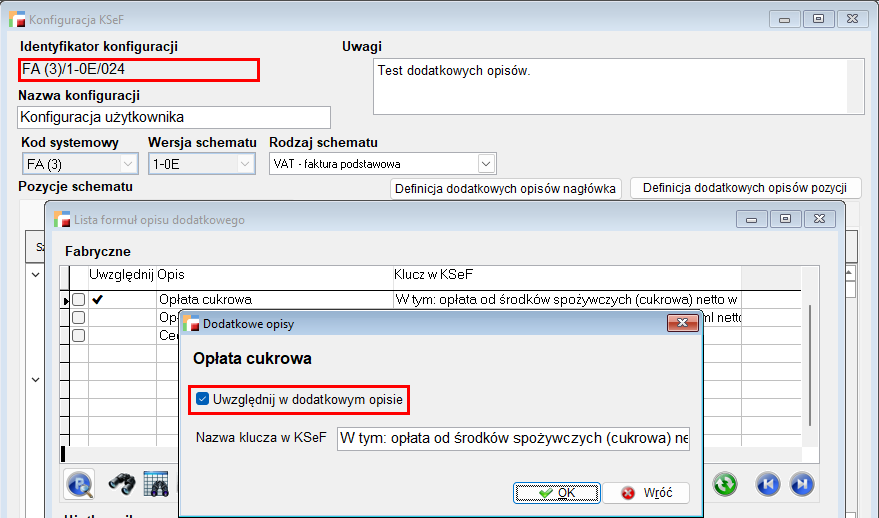Open the Wersja schematu dropdown

pos(245,164)
